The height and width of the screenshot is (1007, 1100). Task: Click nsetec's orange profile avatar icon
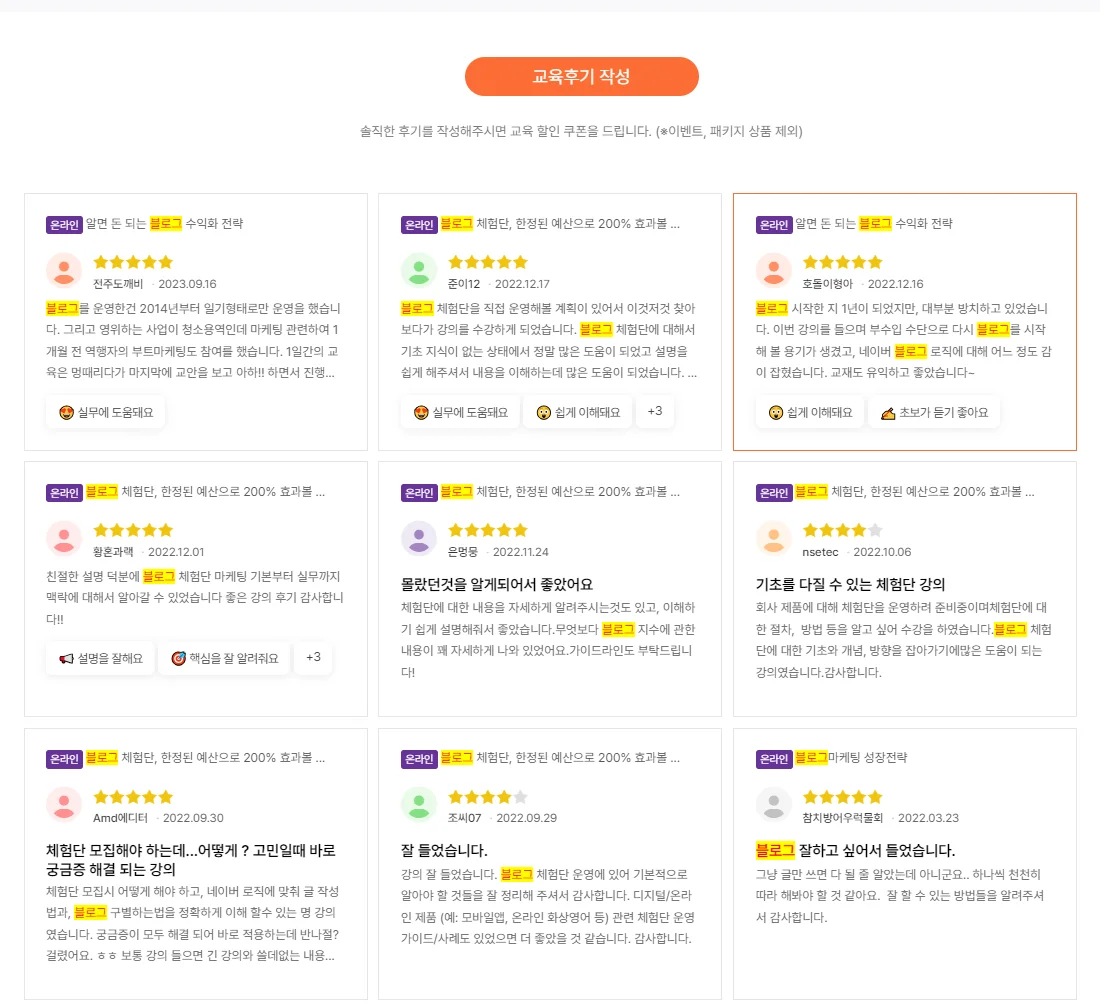coord(773,539)
